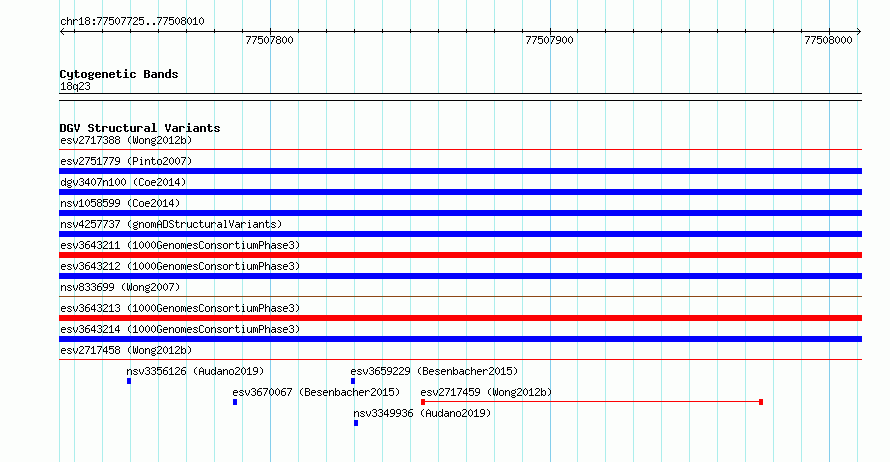Screen dimensions: 890x462
Task: Click the Cytogenetic Bands track title
Action: (x=119, y=74)
